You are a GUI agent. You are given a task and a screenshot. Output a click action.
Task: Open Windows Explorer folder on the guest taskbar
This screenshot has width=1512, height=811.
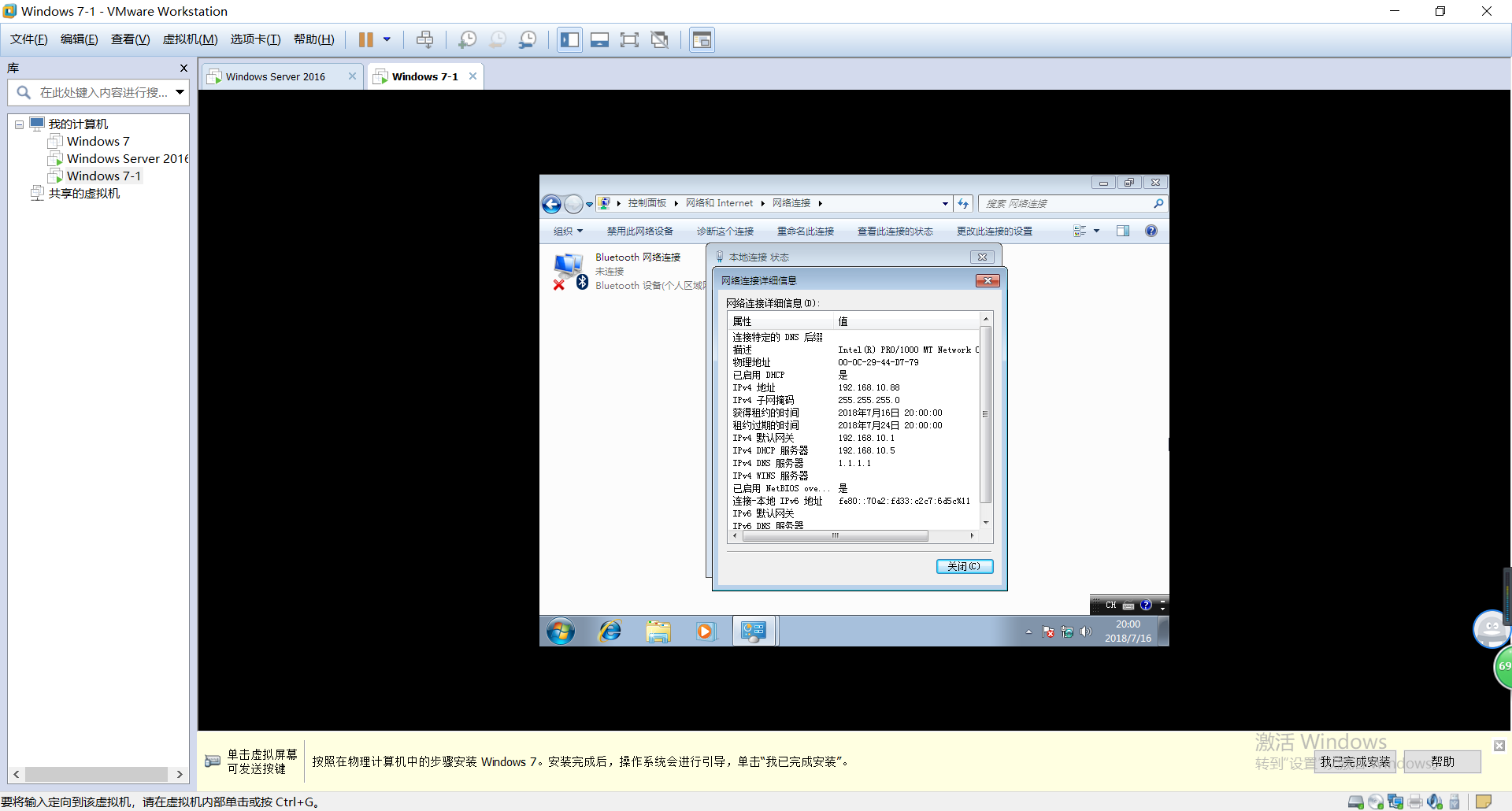(658, 631)
